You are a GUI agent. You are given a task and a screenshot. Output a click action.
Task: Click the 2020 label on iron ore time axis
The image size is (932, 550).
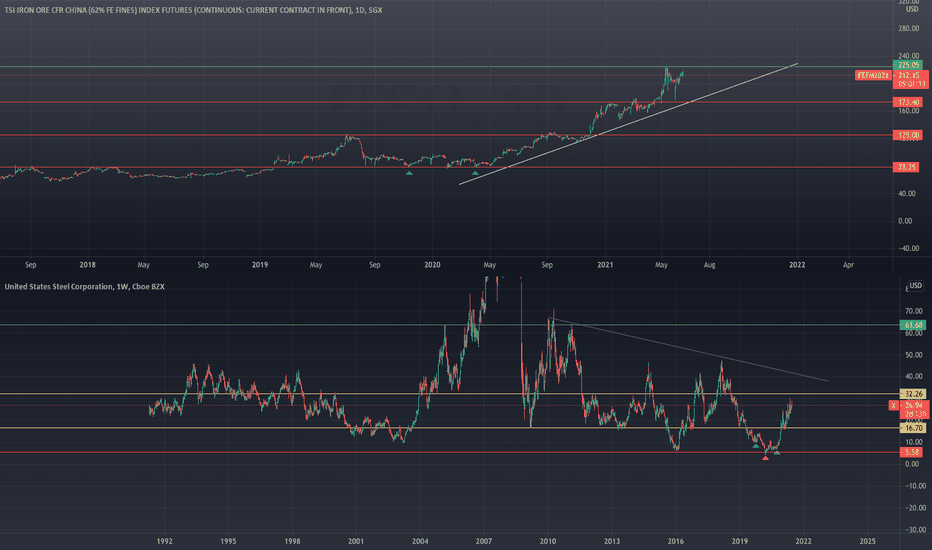point(432,265)
